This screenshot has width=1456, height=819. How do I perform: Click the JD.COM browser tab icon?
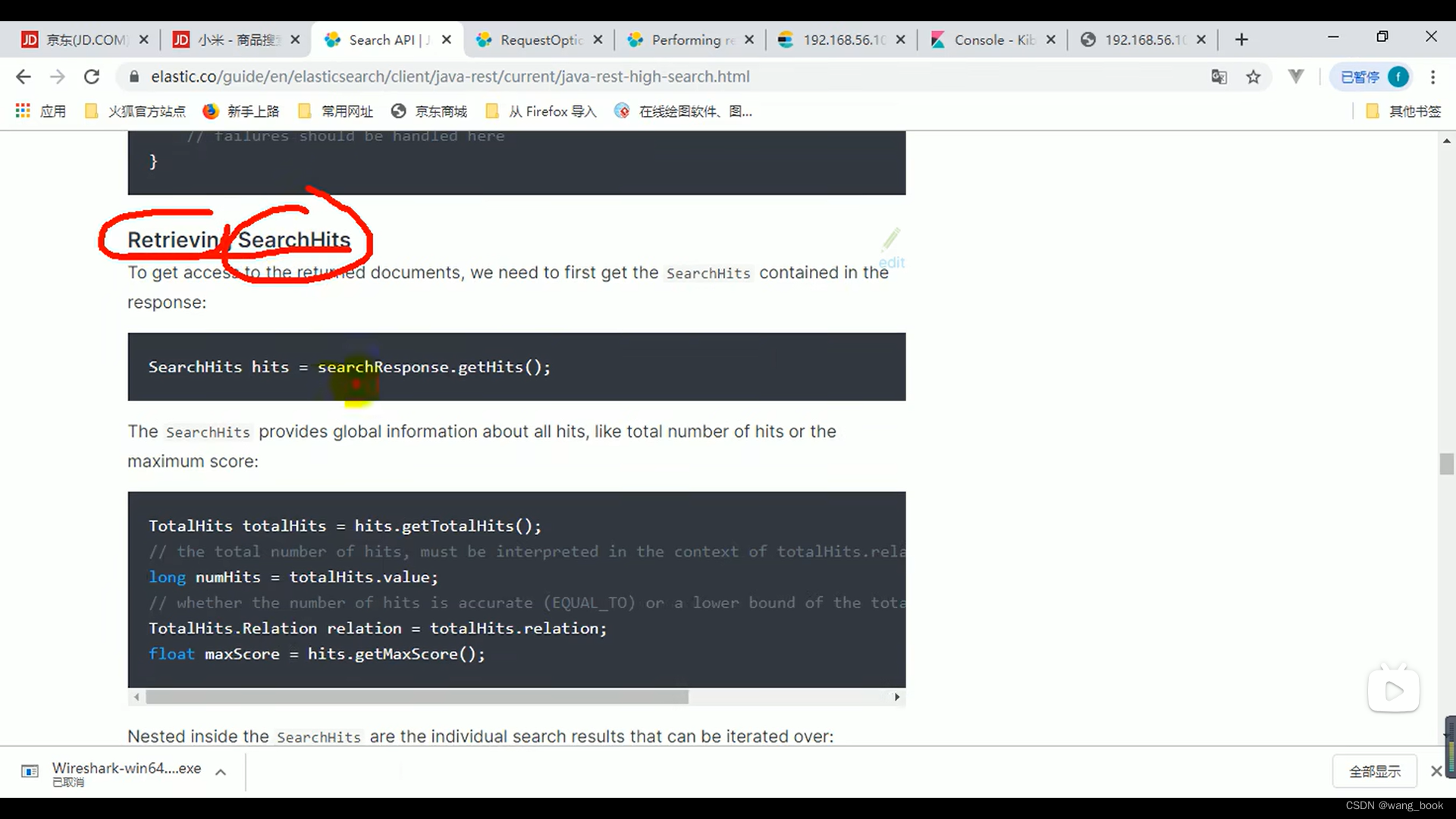point(29,40)
